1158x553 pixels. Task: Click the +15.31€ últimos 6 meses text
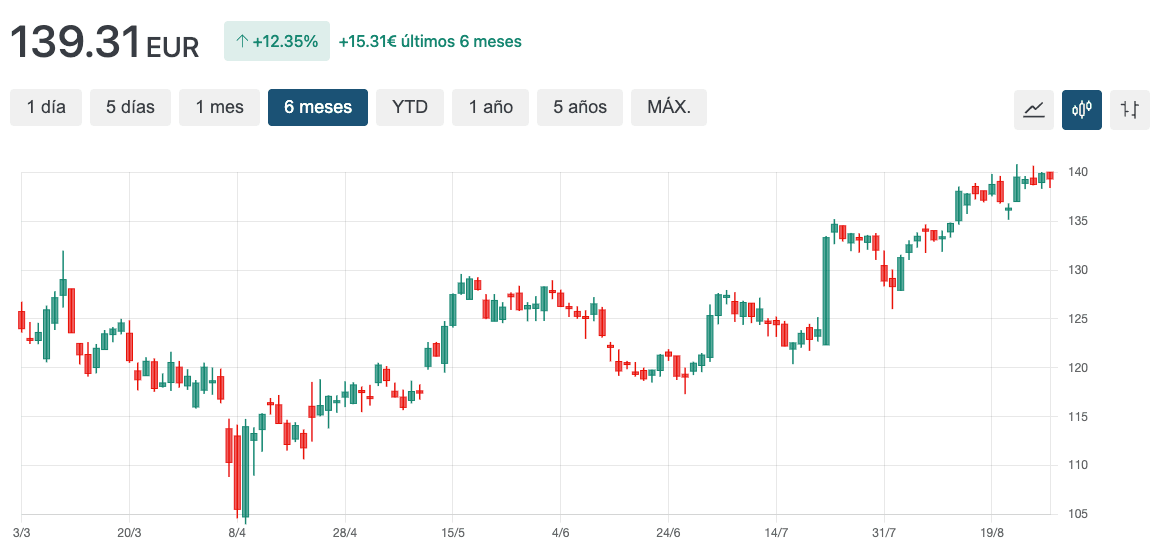[430, 42]
